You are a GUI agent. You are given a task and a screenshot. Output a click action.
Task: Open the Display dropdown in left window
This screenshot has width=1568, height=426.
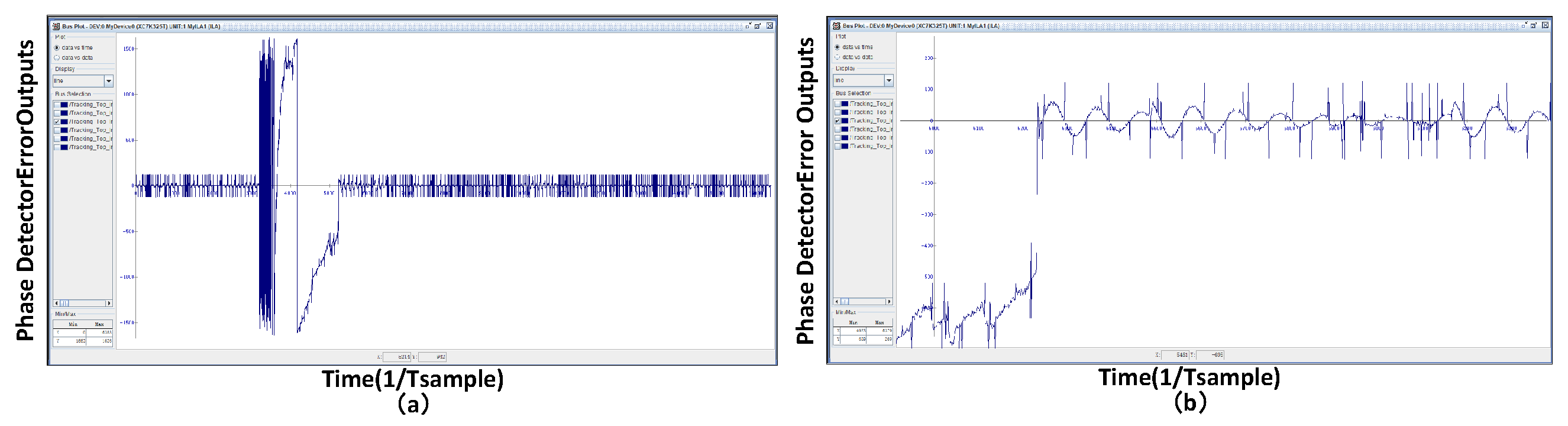point(108,81)
